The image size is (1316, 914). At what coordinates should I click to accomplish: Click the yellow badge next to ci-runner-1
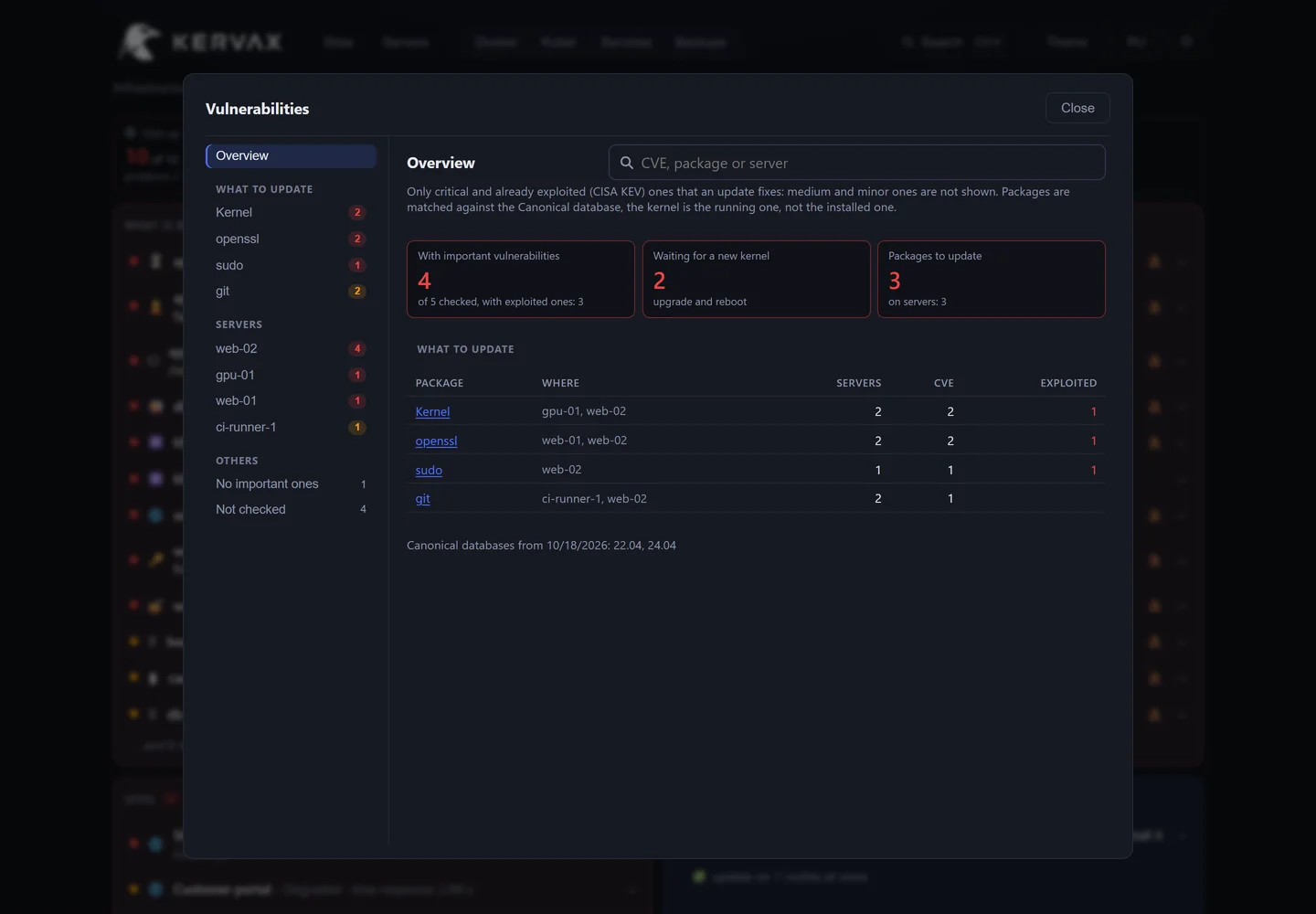(x=357, y=427)
